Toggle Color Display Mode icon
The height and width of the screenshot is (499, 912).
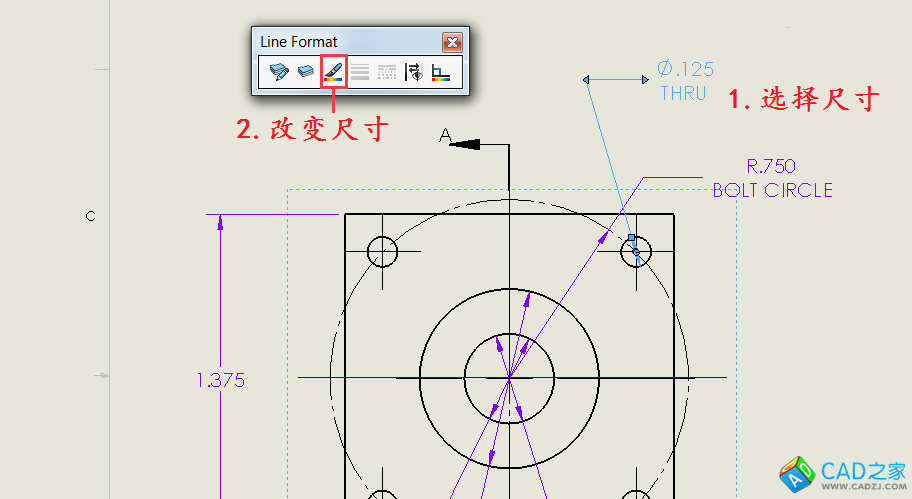point(441,72)
